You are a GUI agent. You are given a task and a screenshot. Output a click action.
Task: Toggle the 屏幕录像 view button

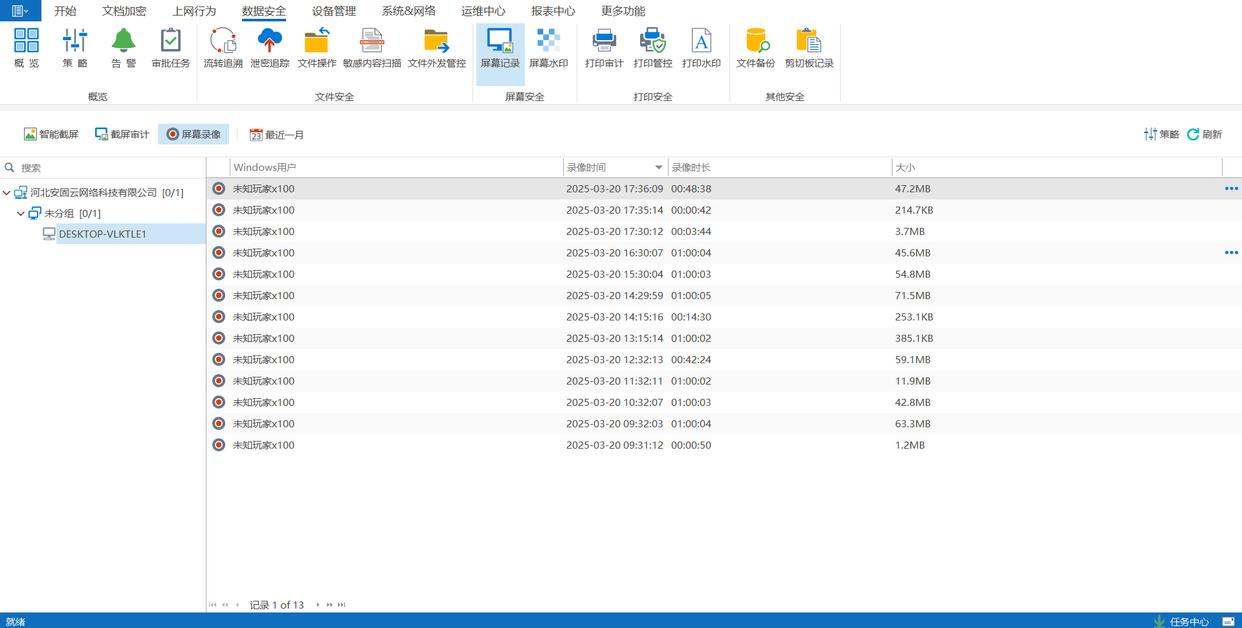tap(193, 134)
